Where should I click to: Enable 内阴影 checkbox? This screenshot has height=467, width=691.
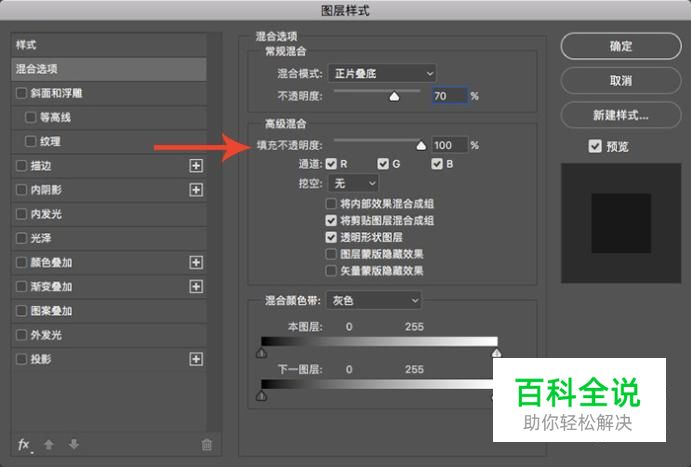pyautogui.click(x=21, y=190)
